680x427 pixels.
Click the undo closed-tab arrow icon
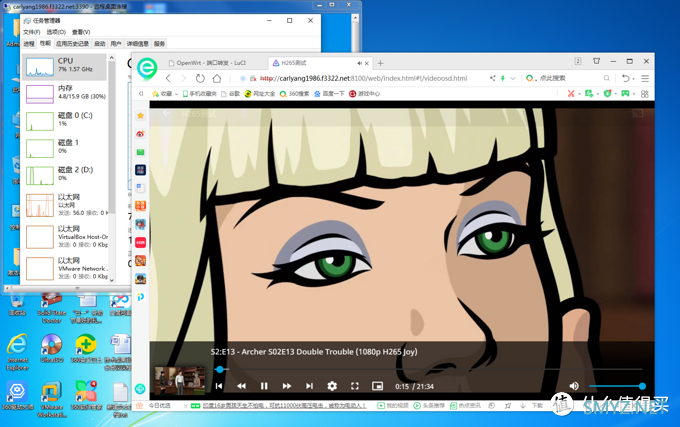coord(626,78)
